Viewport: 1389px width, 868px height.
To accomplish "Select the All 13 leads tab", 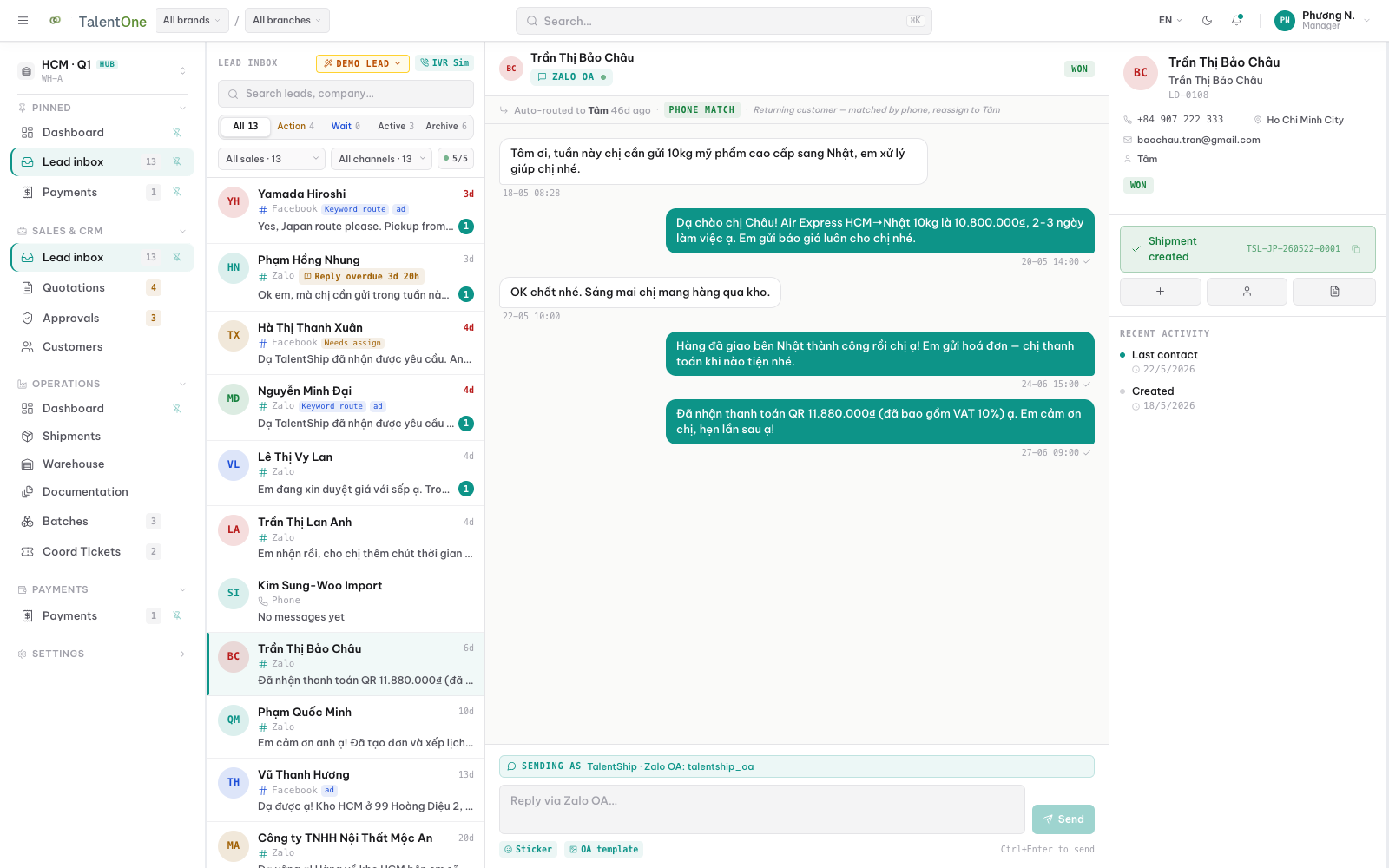I will (x=245, y=126).
